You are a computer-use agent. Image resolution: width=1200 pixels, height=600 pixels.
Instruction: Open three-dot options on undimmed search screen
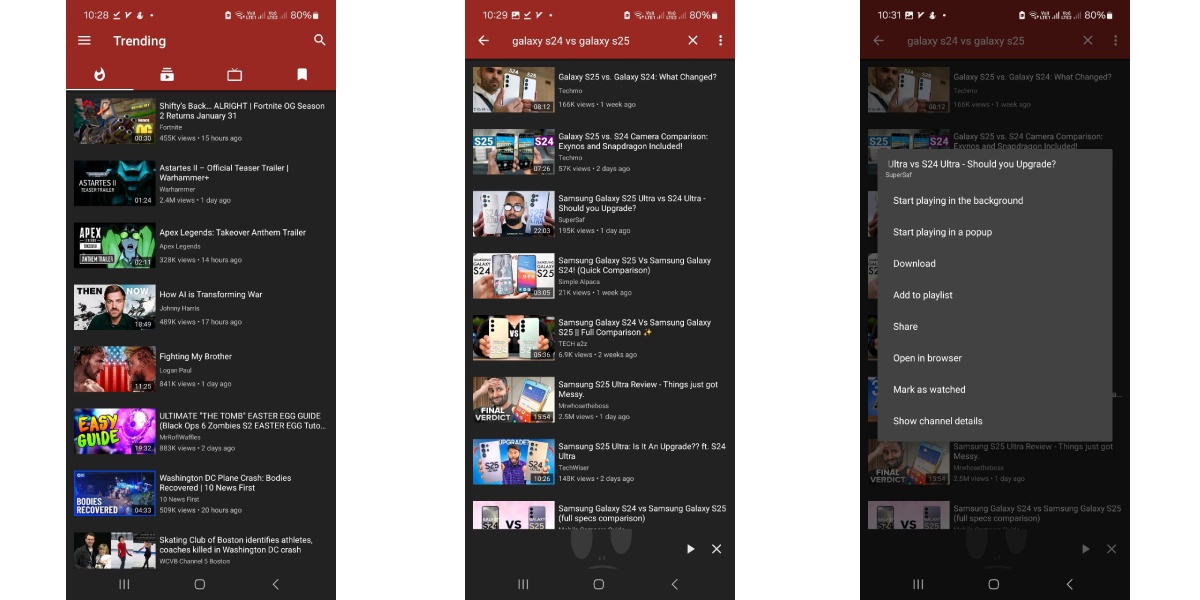[720, 41]
